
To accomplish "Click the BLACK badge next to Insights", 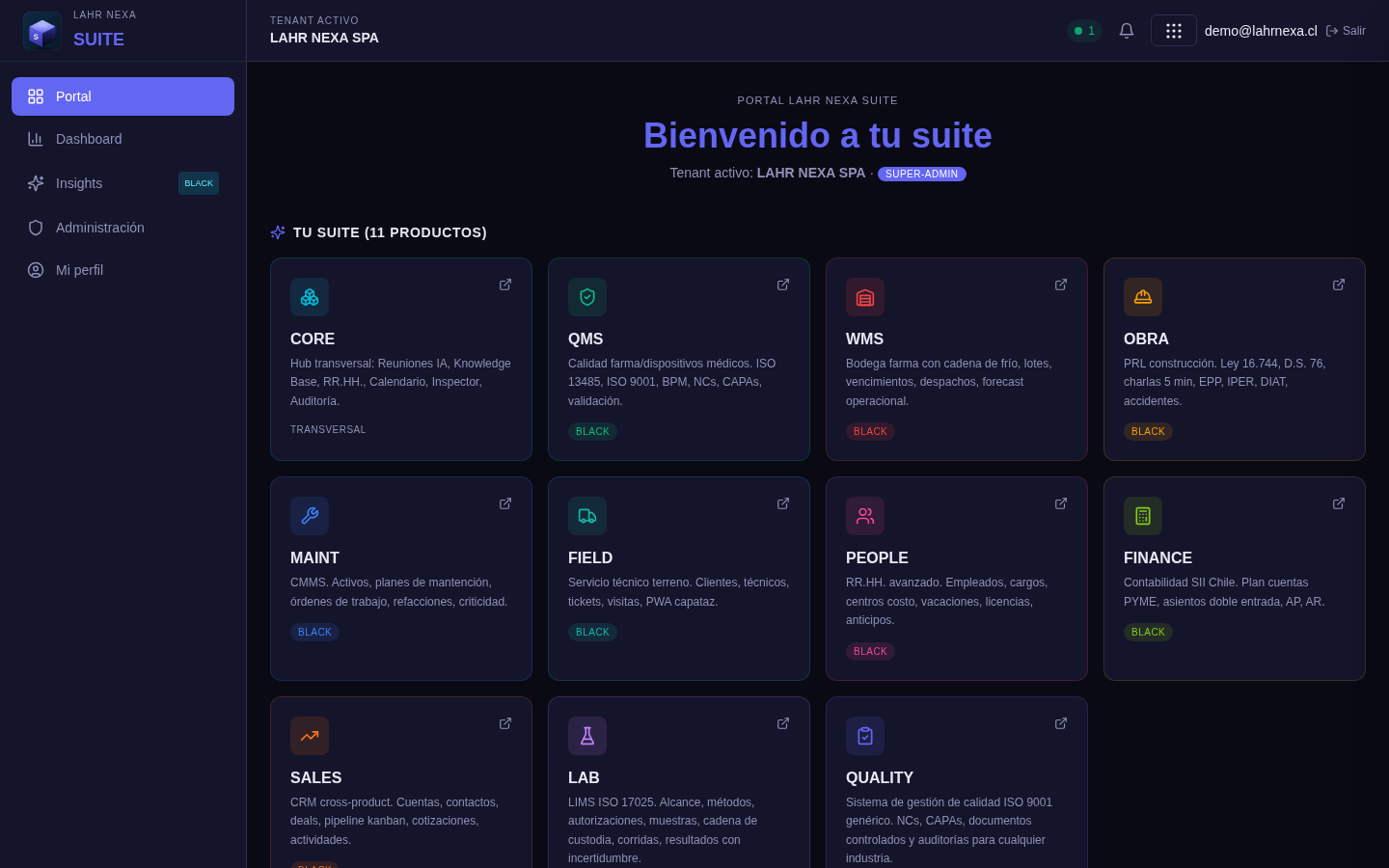I will [x=199, y=183].
